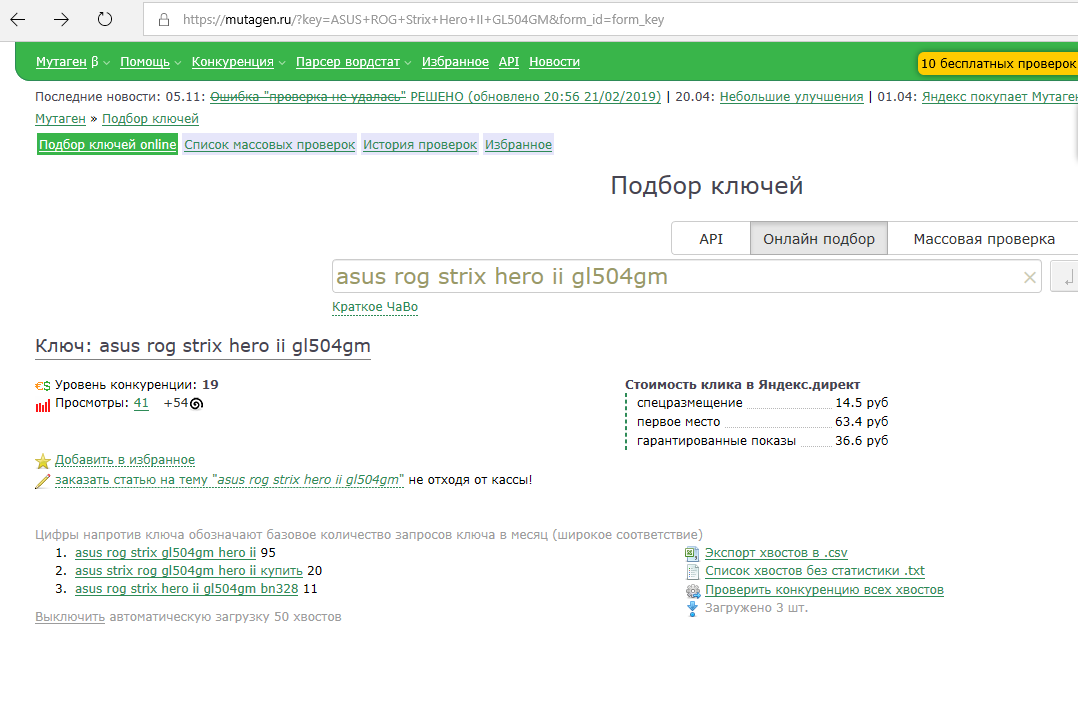Open keyword asus rog strix gl504gm hero ii
The height and width of the screenshot is (703, 1078).
(x=166, y=553)
